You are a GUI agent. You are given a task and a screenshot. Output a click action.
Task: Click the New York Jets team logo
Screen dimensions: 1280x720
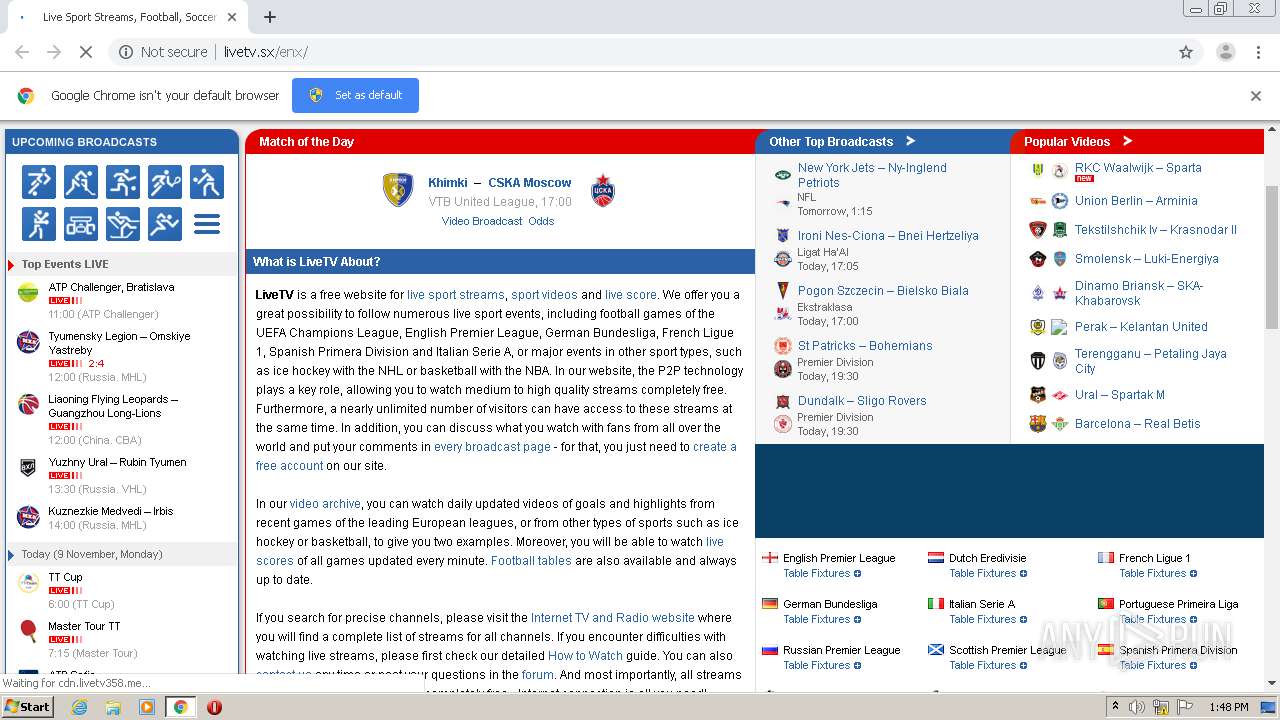783,175
